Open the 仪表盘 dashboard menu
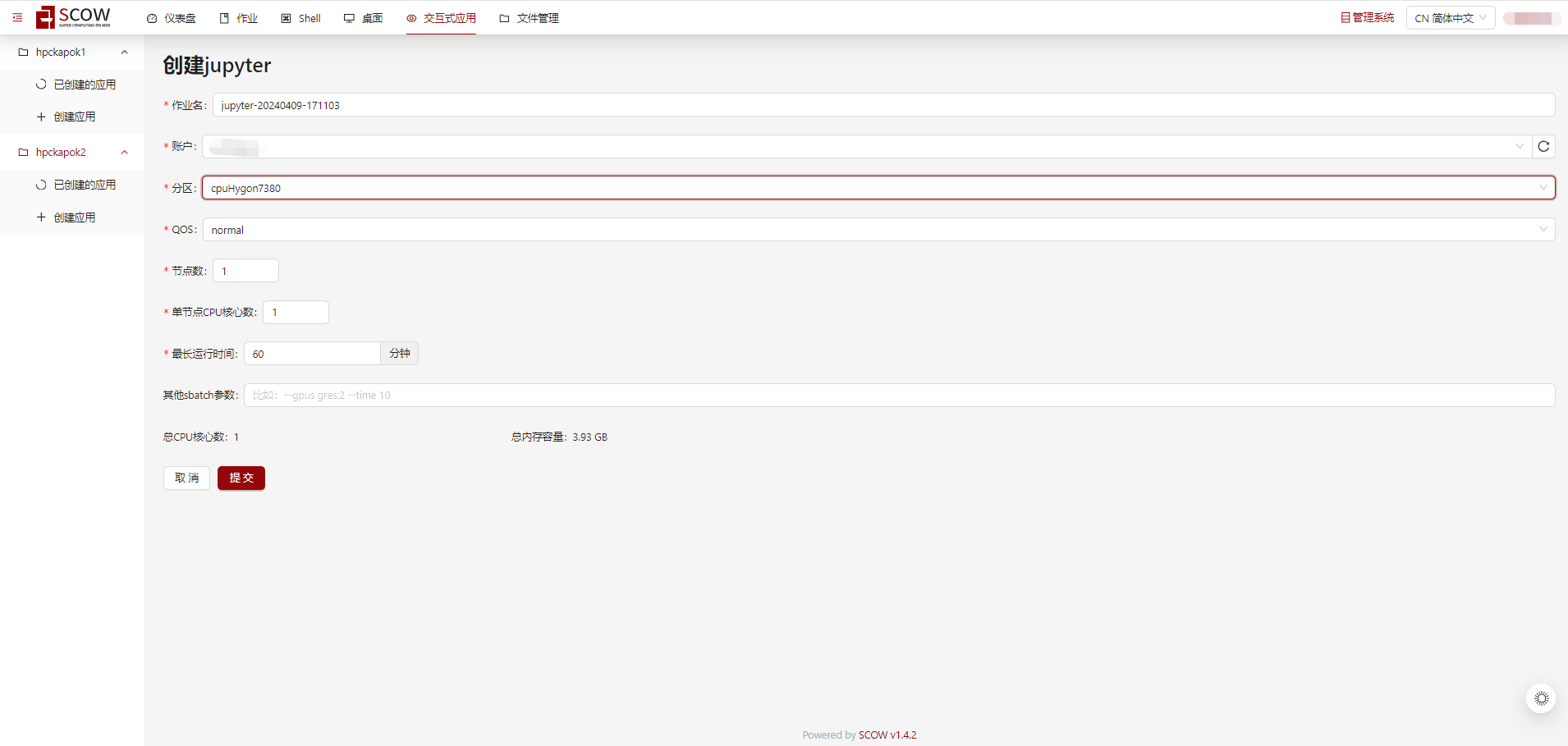Screen dimensions: 1568x746 (172, 18)
